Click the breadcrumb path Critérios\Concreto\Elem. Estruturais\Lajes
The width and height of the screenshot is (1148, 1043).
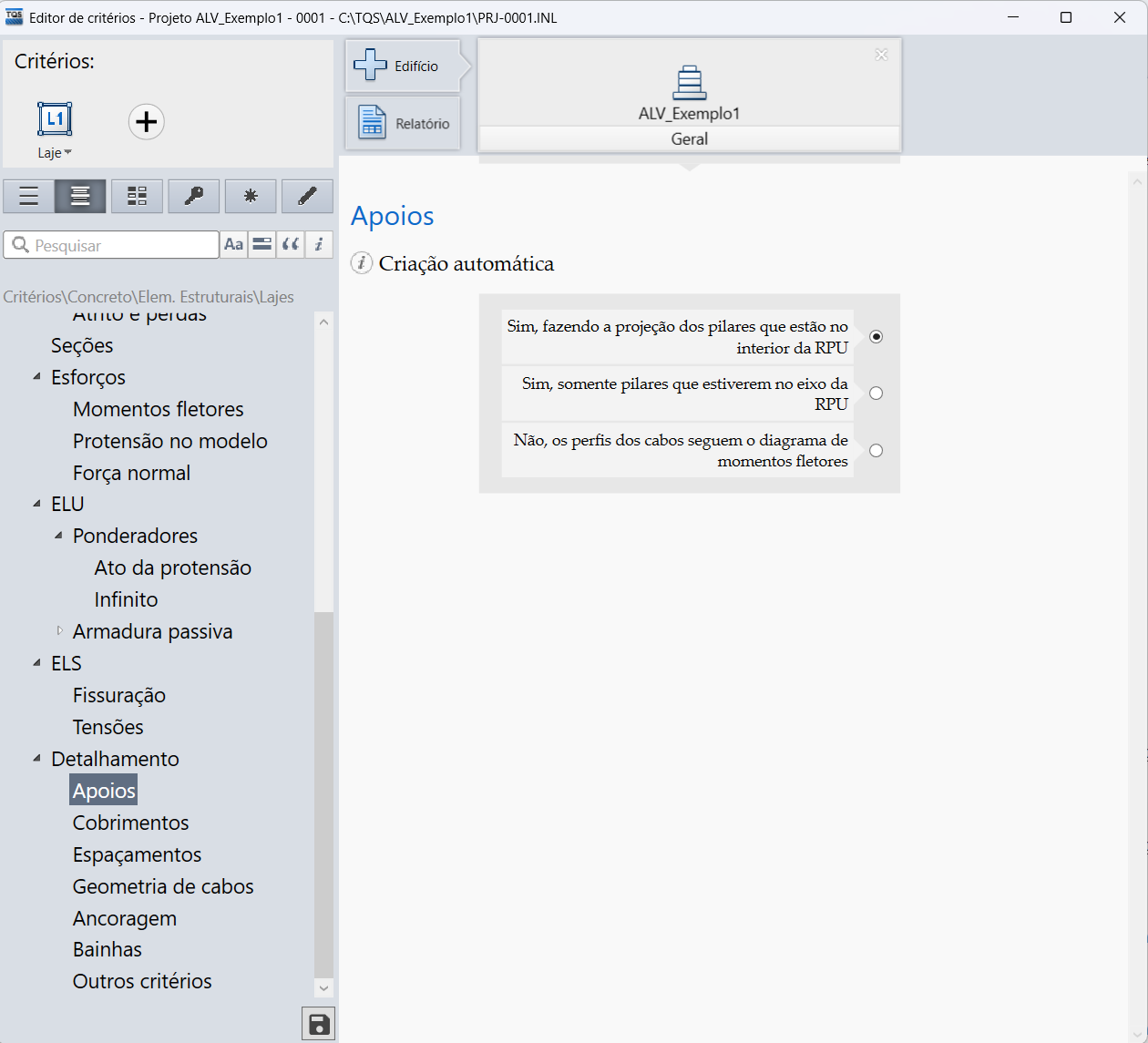point(149,297)
